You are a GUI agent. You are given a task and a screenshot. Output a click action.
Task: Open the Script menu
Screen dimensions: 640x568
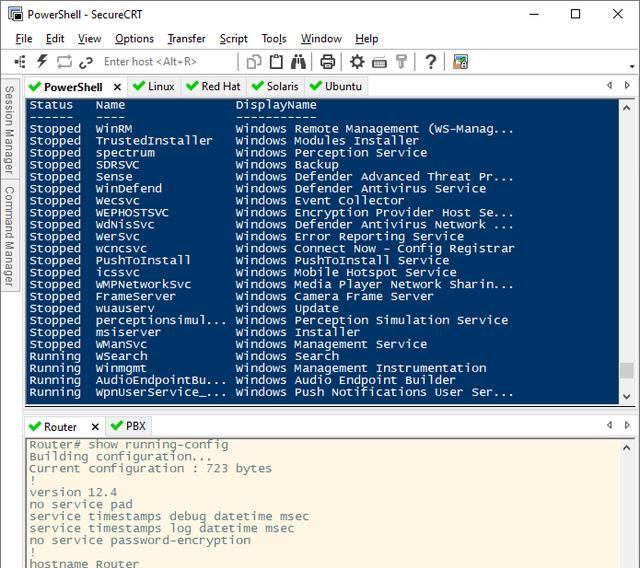[x=233, y=38]
